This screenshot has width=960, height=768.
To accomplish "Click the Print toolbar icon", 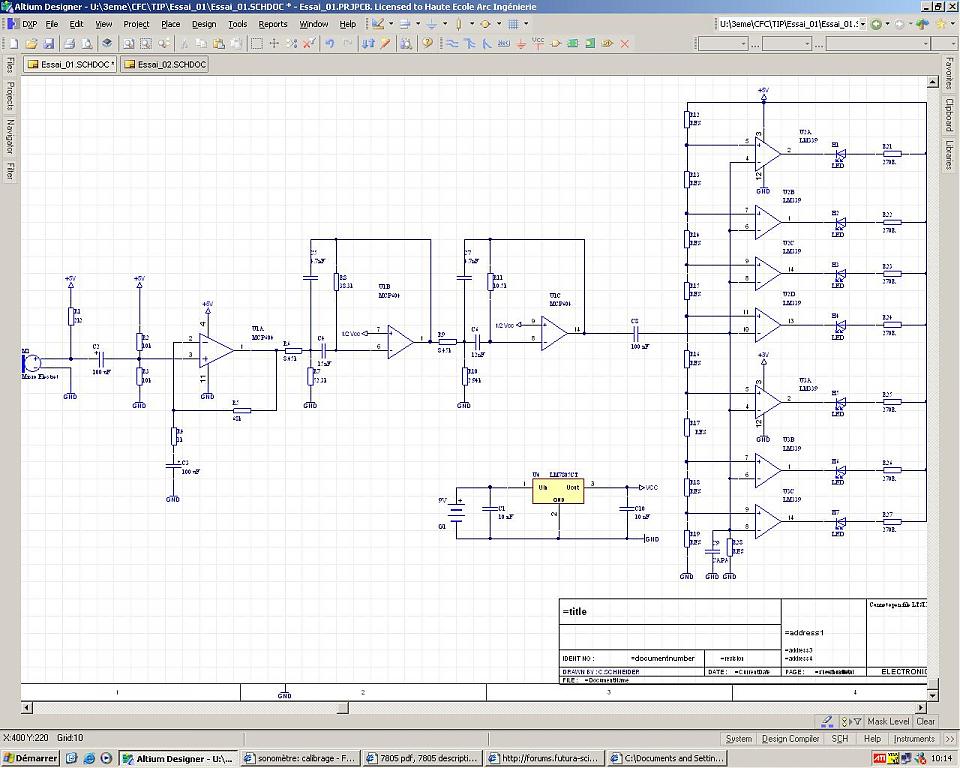I will point(69,44).
